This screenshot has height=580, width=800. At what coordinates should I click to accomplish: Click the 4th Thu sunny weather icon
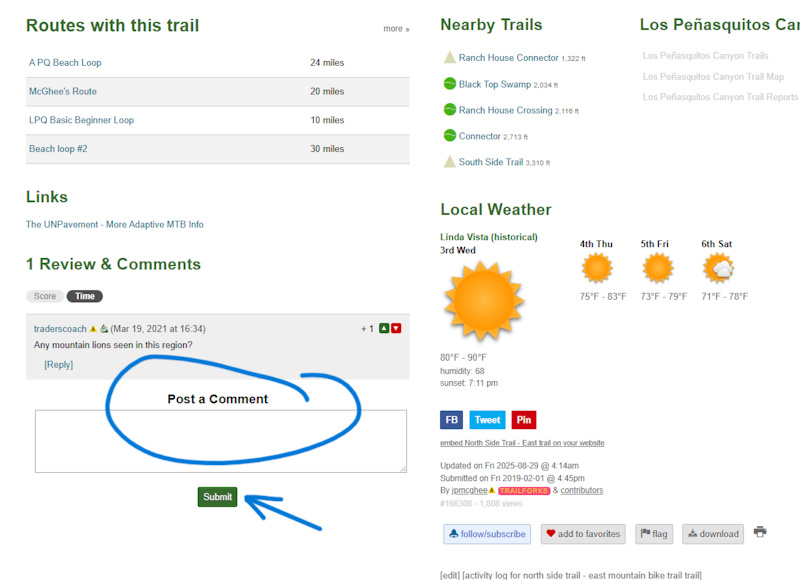pyautogui.click(x=597, y=268)
